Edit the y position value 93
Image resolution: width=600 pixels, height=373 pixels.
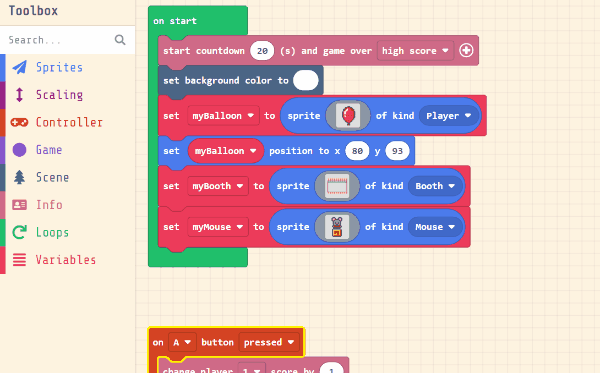point(397,151)
